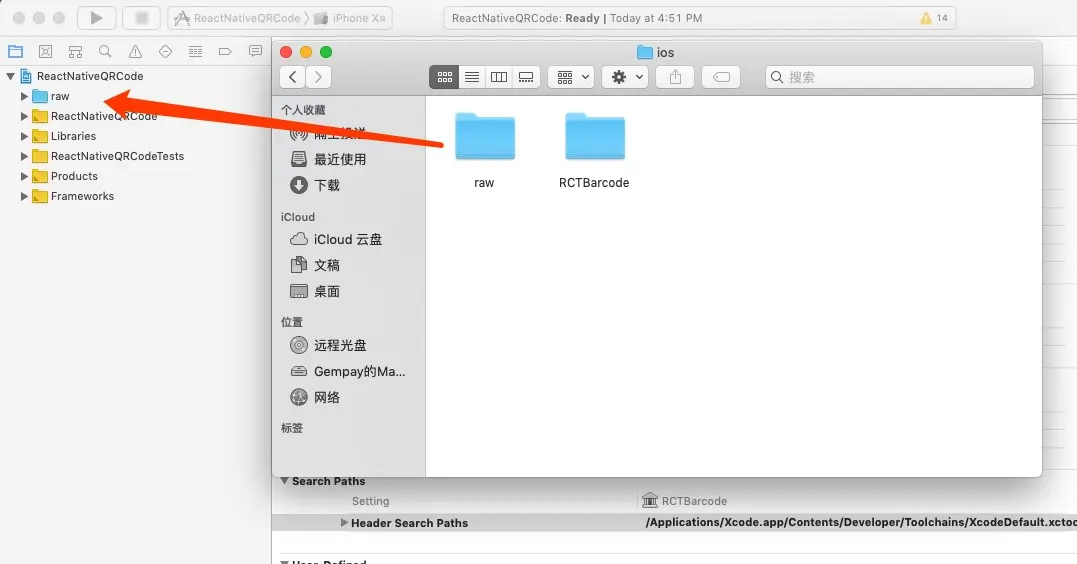This screenshot has width=1077, height=564.
Task: Open 下载 in Finder sidebar
Action: pos(316,185)
